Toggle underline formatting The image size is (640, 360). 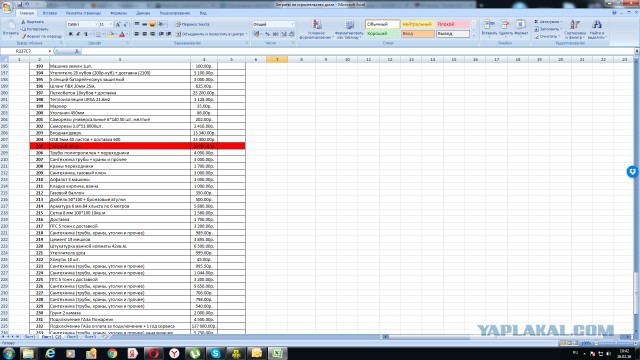[x=85, y=34]
